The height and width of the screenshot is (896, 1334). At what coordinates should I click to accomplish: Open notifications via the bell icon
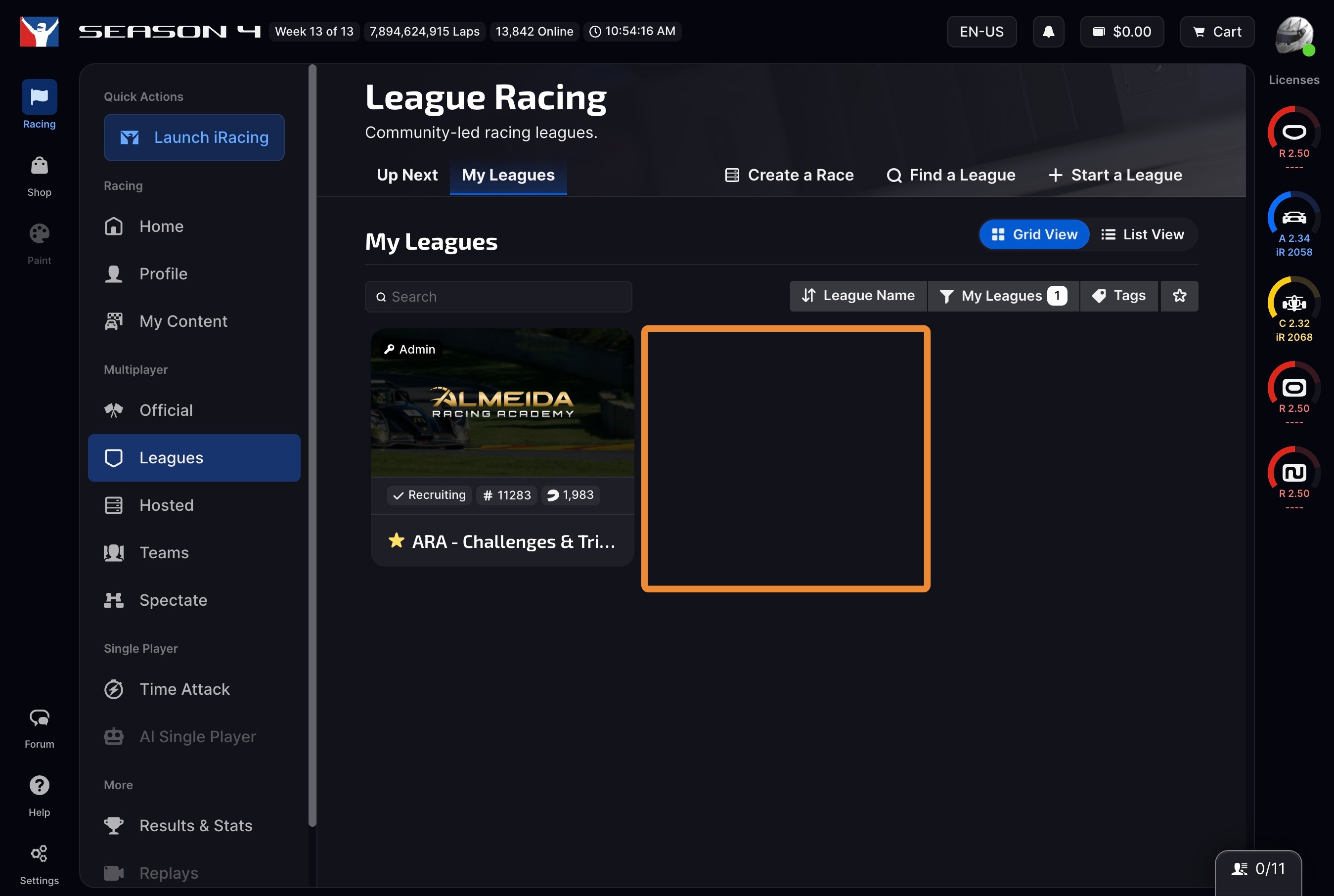coord(1048,32)
